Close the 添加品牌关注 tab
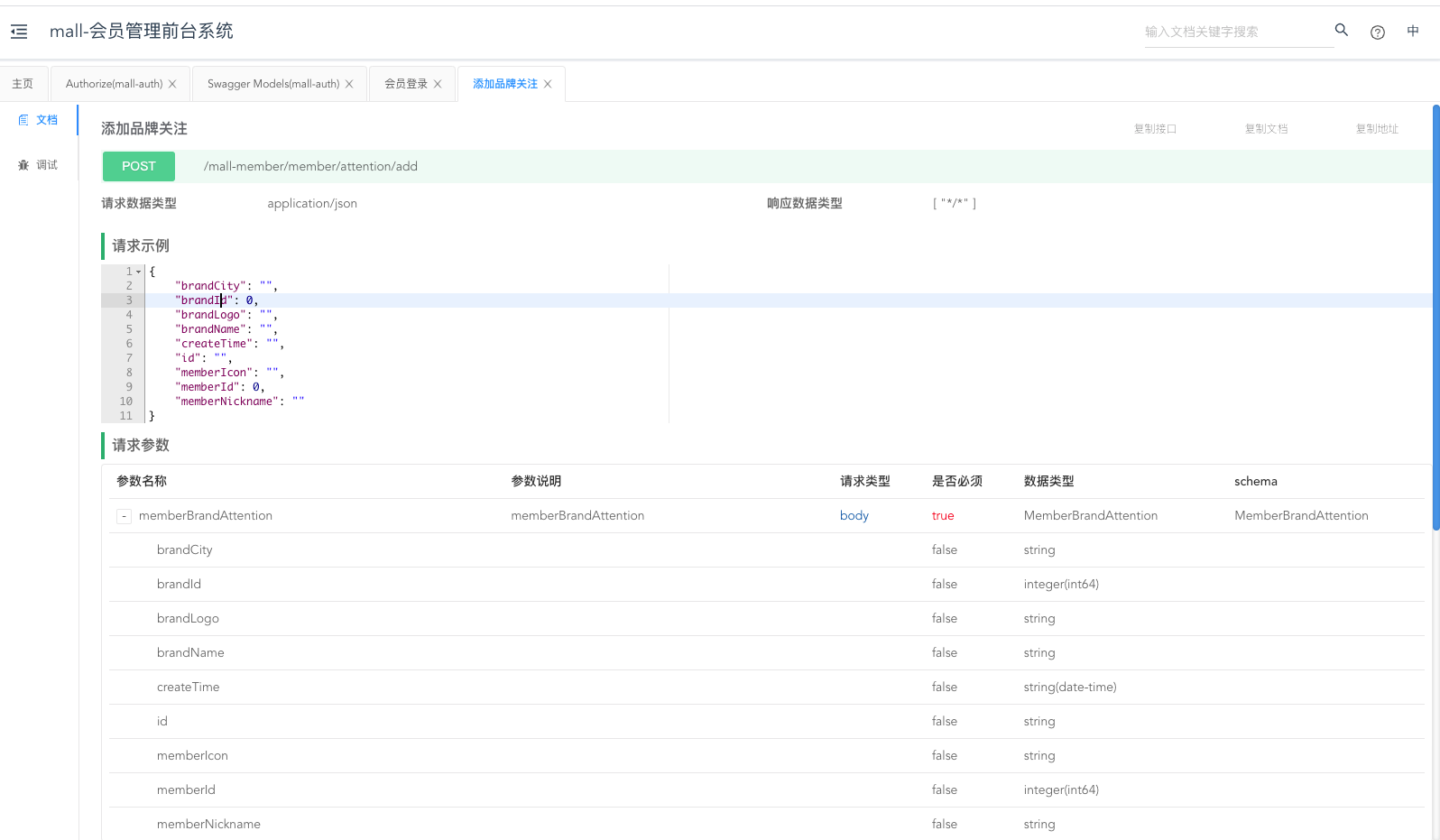 pos(548,84)
